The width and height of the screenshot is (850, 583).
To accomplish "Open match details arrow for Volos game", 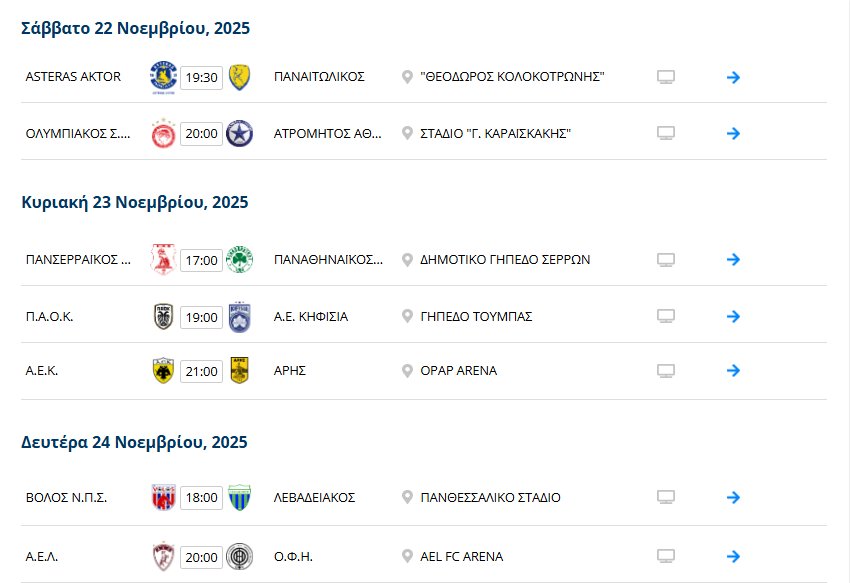I will pos(733,497).
